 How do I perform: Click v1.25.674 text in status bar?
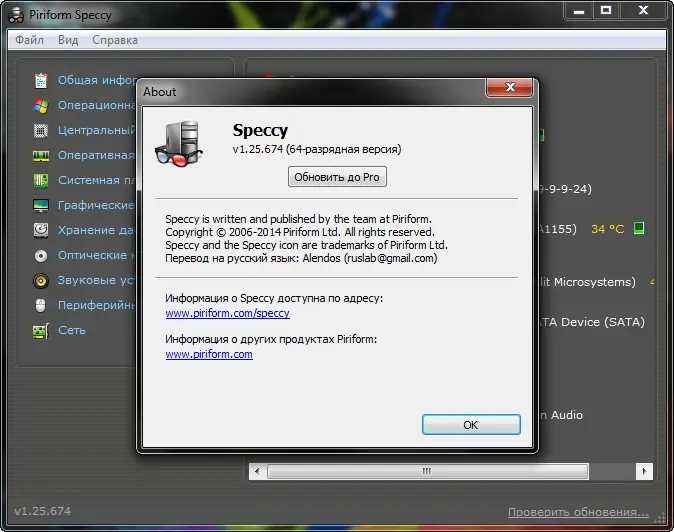click(x=43, y=511)
